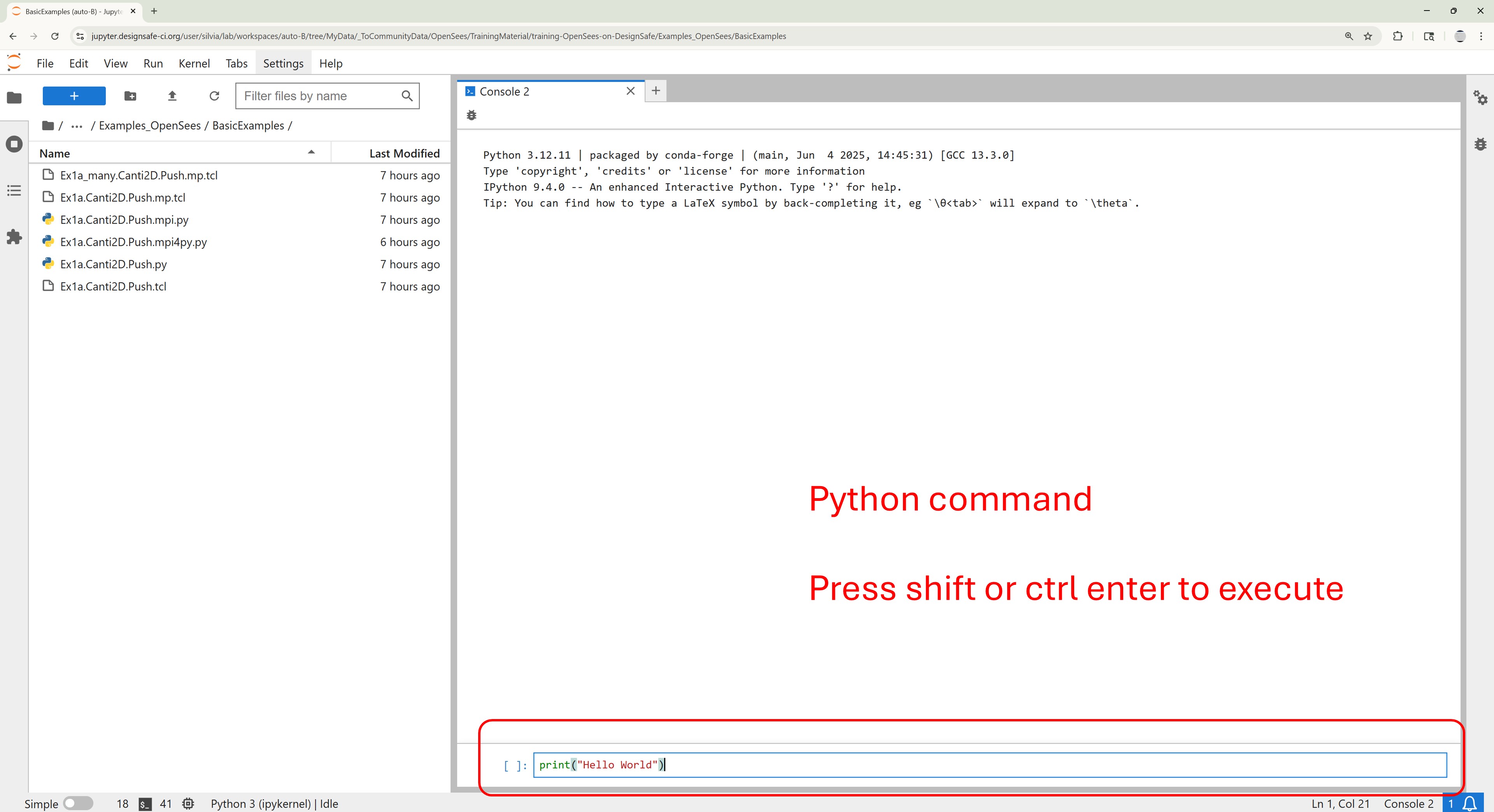
Task: Open the Extension Manager puzzle icon
Action: [14, 236]
